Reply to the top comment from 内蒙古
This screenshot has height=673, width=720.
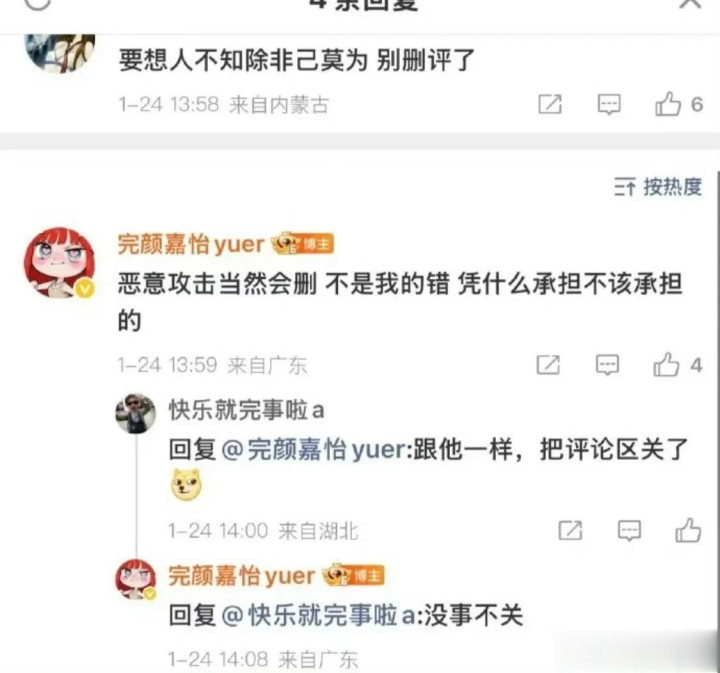609,104
